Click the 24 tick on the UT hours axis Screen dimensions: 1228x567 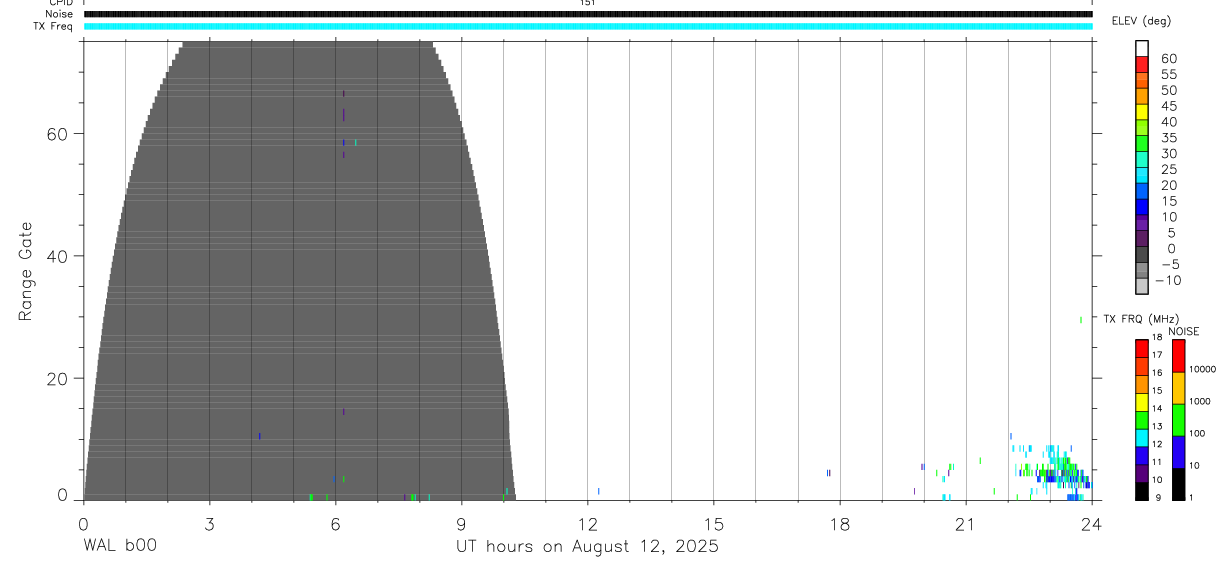1091,524
